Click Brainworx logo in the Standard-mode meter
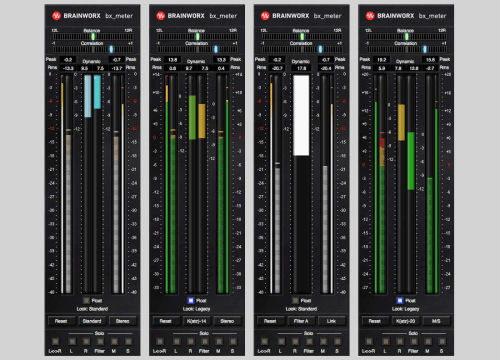Viewport: 500px width, 360px height. pyautogui.click(x=56, y=16)
